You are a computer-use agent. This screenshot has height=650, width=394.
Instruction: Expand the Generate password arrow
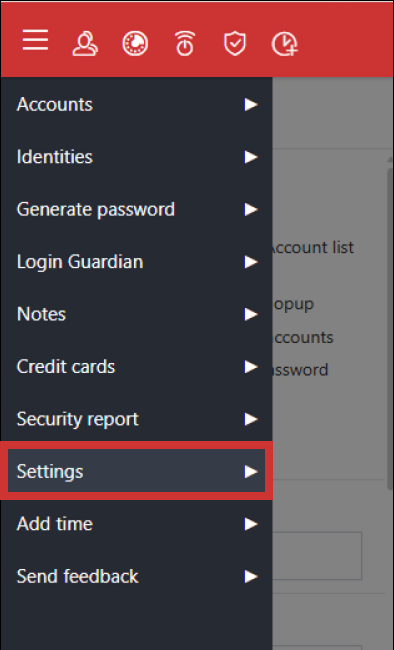click(251, 209)
